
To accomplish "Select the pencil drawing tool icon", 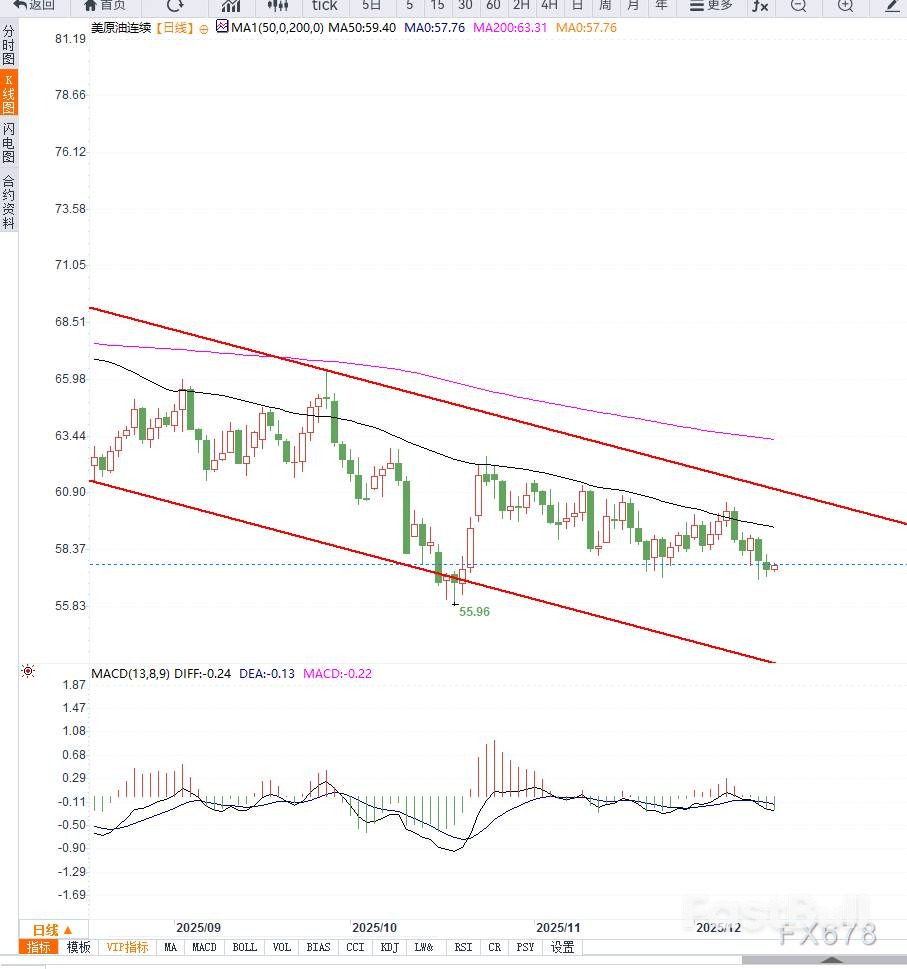I will pos(892,6).
